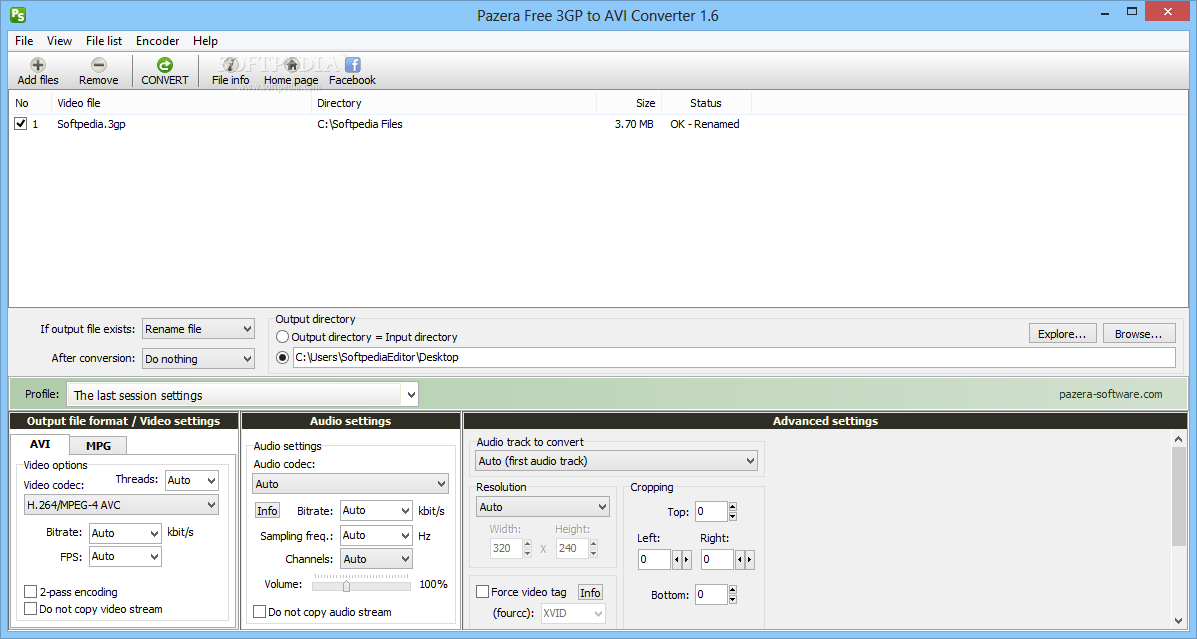Viewport: 1197px width, 639px height.
Task: Click the Remove toolbar icon
Action: pos(98,66)
